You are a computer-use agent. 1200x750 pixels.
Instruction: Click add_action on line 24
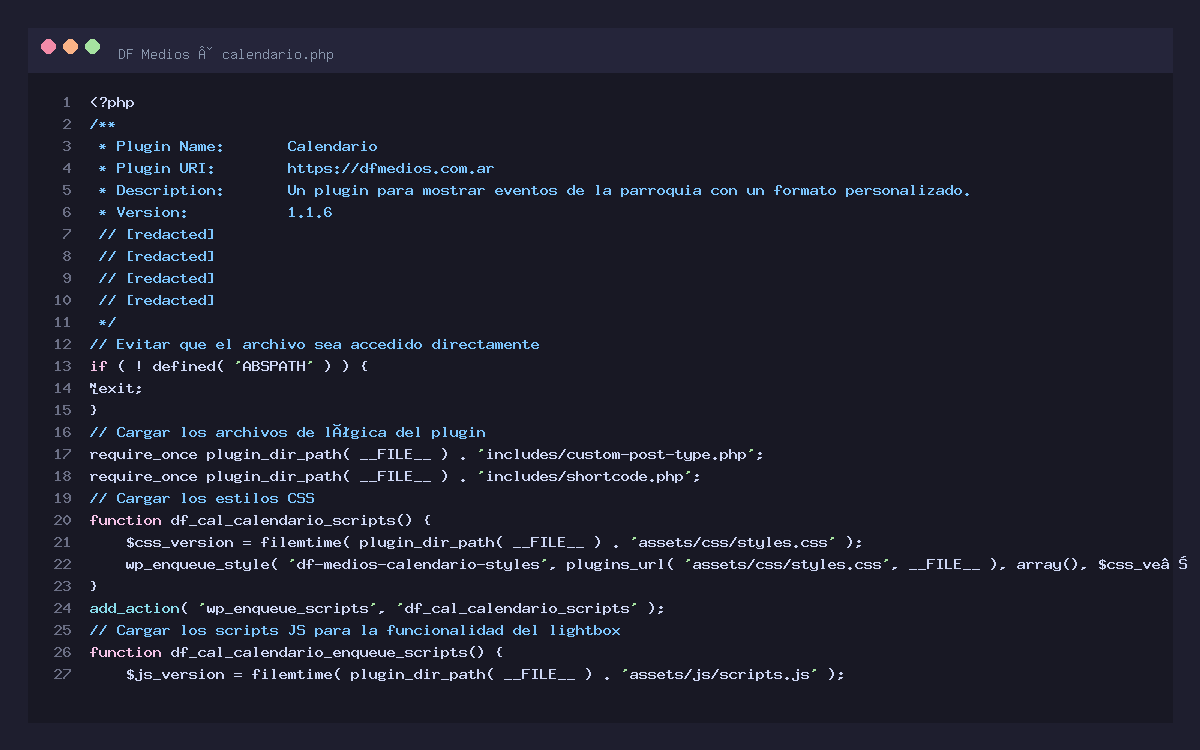(134, 608)
